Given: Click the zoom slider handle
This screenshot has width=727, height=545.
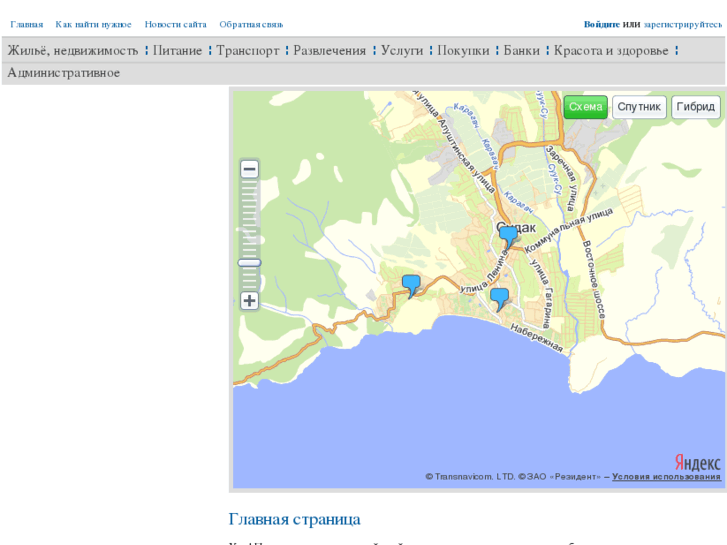Looking at the screenshot, I should [249, 263].
